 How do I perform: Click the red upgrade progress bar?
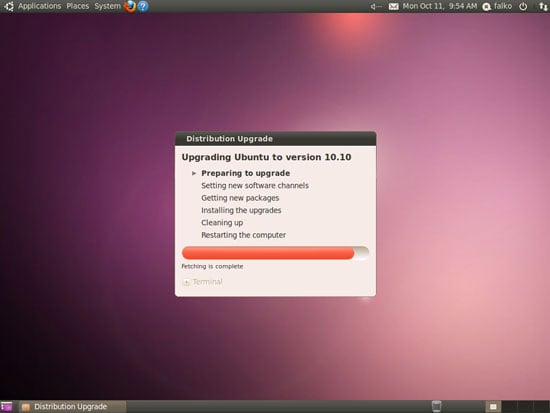point(275,253)
